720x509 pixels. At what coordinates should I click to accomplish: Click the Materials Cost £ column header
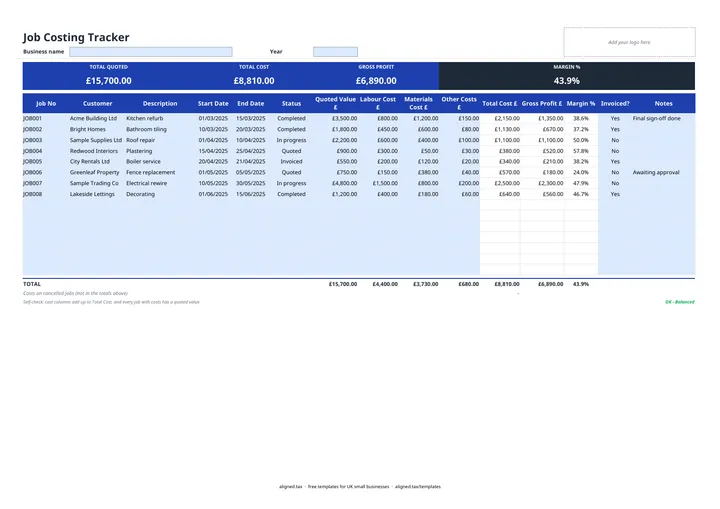click(418, 103)
